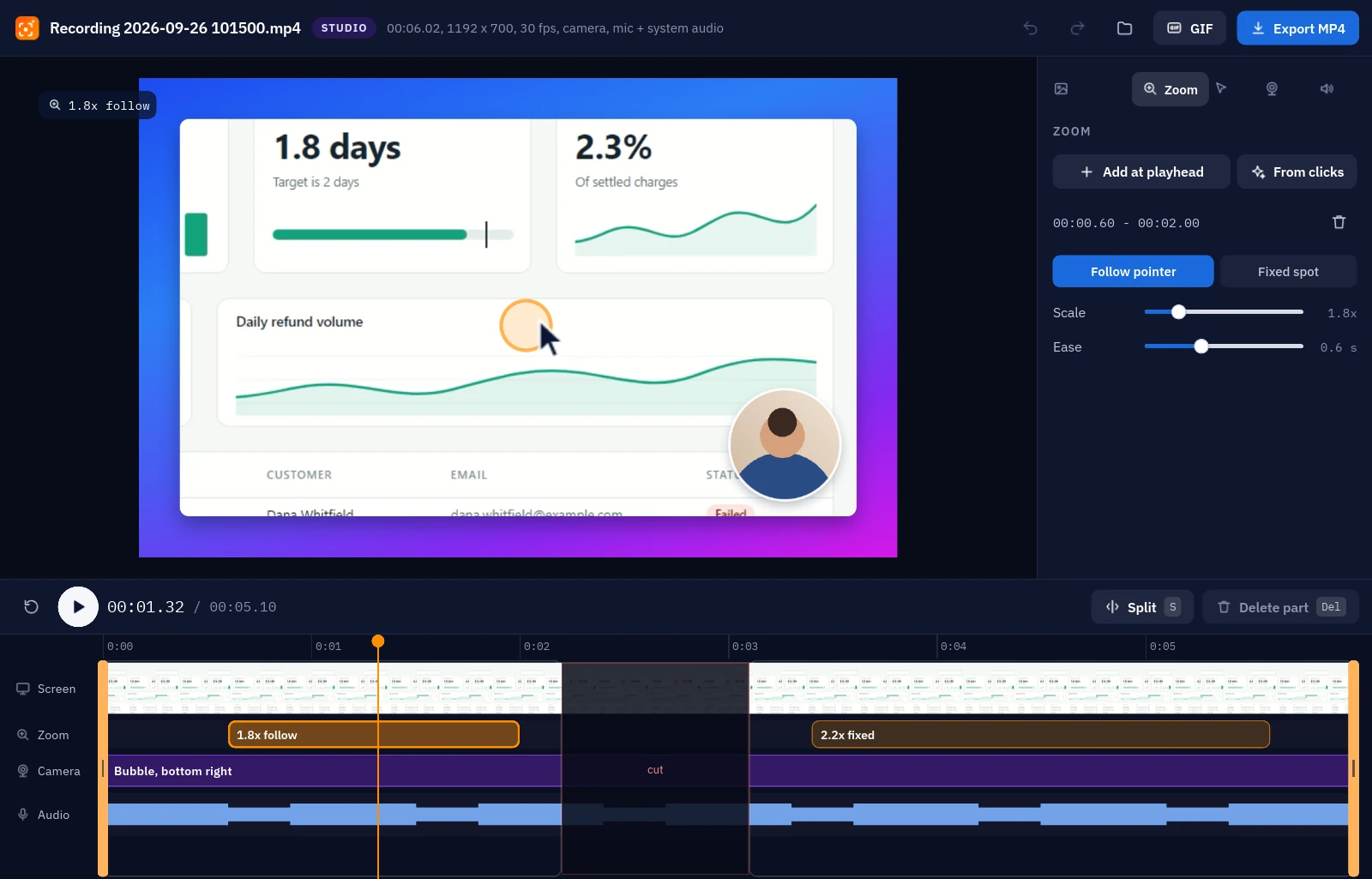The width and height of the screenshot is (1372, 879).
Task: Click the 1.8x follow overlay badge
Action: click(98, 105)
